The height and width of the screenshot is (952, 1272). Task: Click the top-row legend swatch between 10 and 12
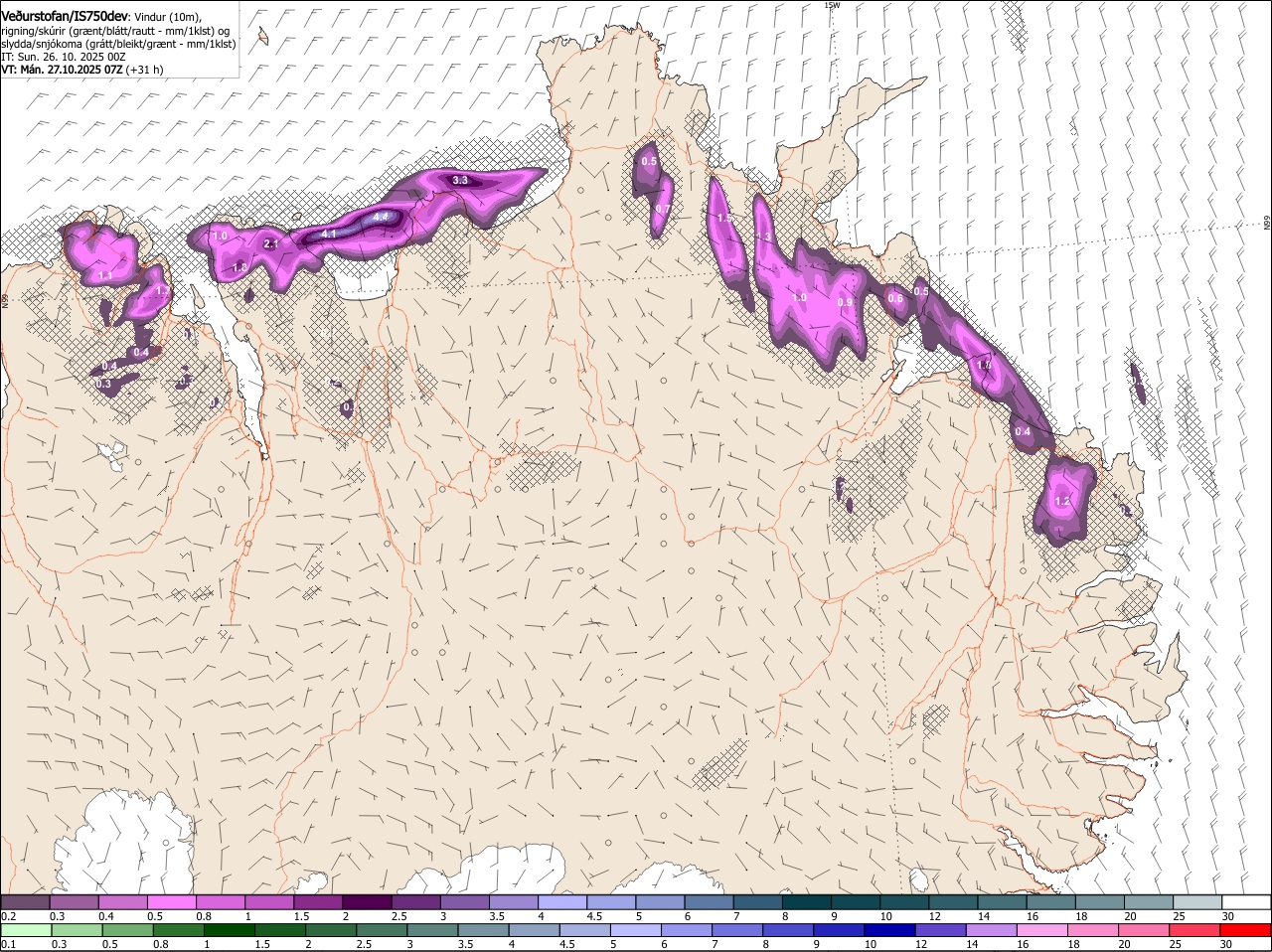tap(905, 901)
